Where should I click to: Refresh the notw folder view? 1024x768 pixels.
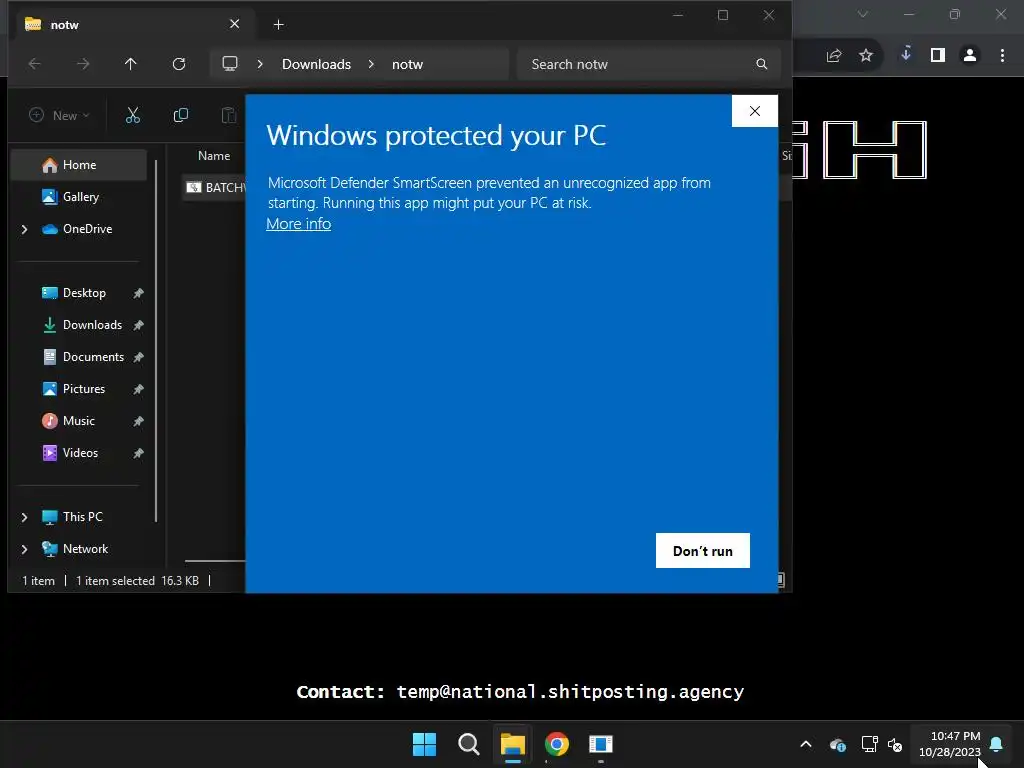click(179, 64)
